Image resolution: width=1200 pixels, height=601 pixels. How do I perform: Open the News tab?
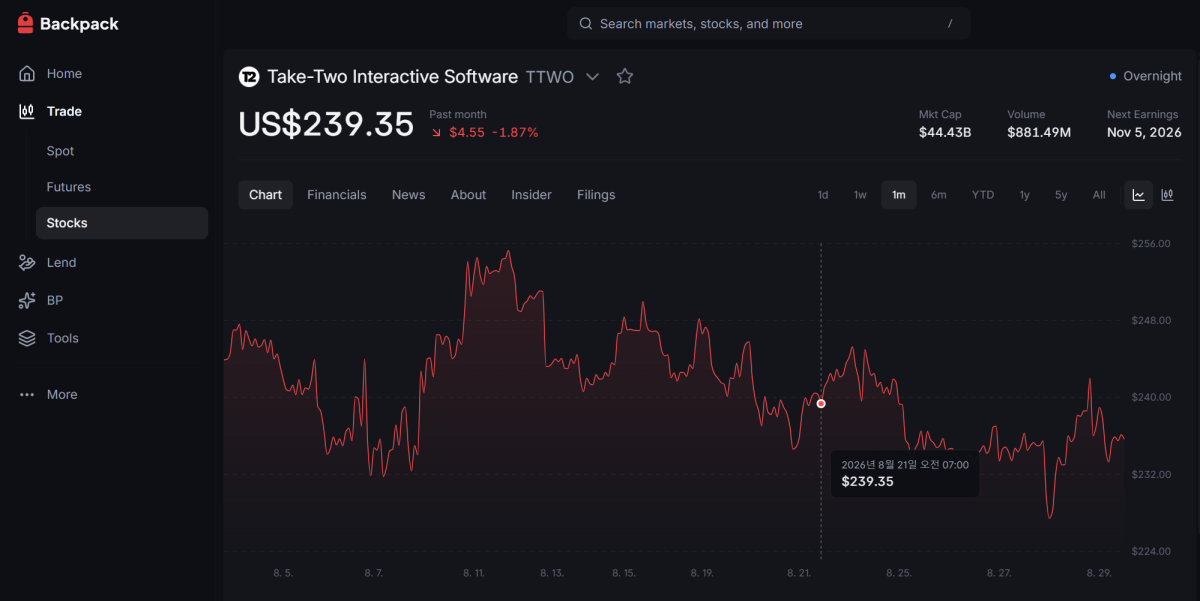pos(408,195)
